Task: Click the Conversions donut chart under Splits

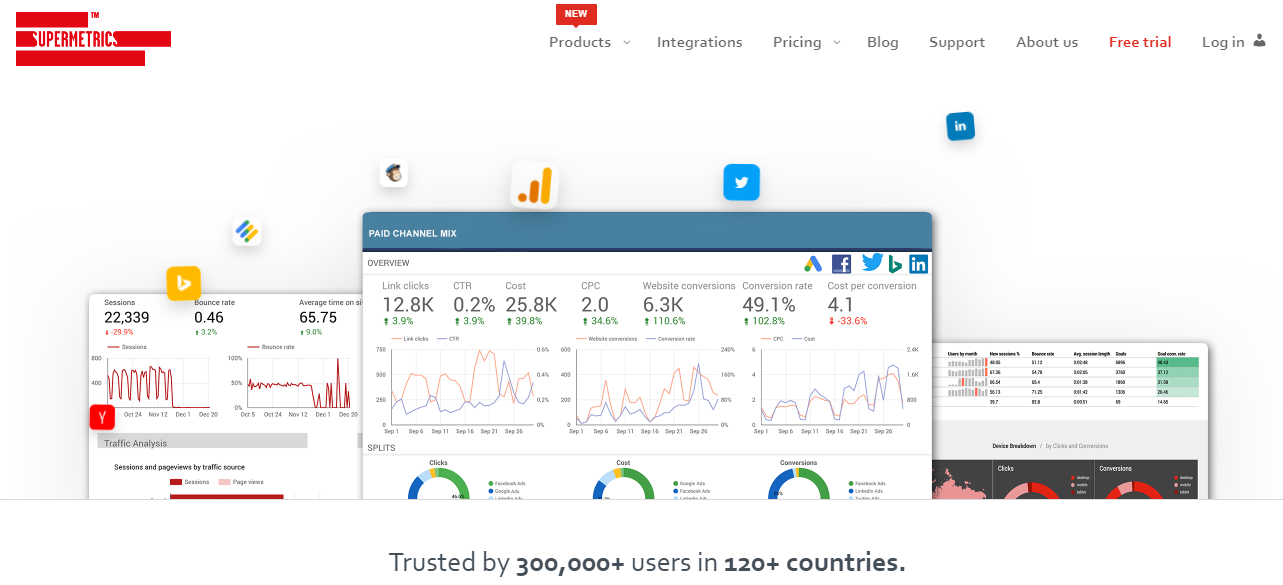Action: tap(798, 483)
